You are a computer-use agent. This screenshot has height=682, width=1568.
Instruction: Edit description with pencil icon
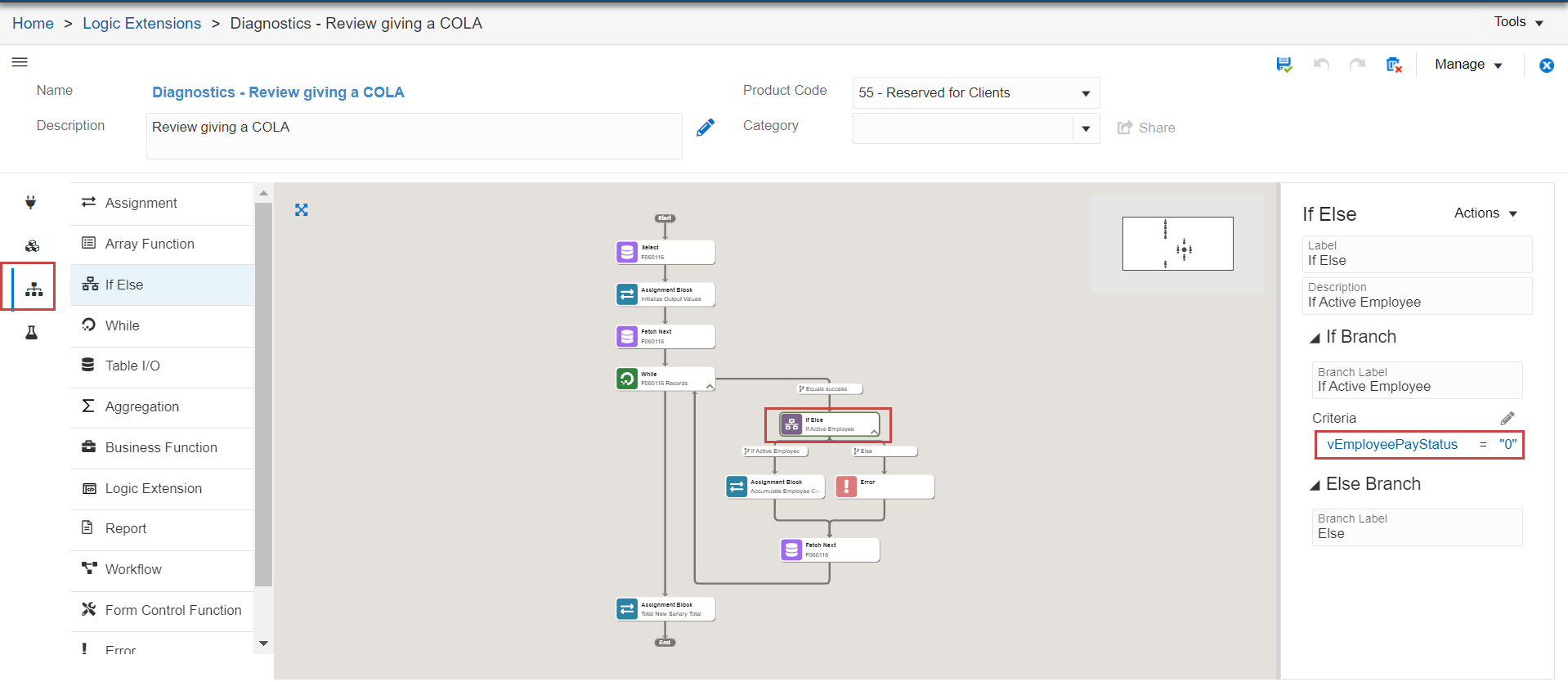point(706,128)
